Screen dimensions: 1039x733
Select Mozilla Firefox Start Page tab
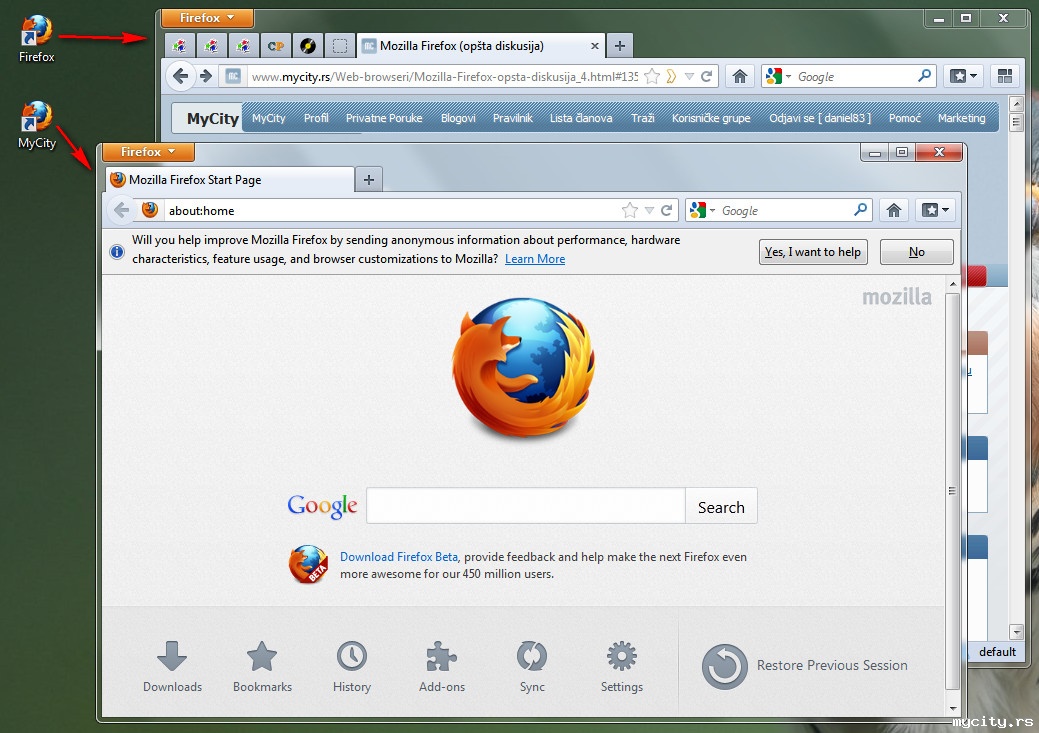point(229,180)
